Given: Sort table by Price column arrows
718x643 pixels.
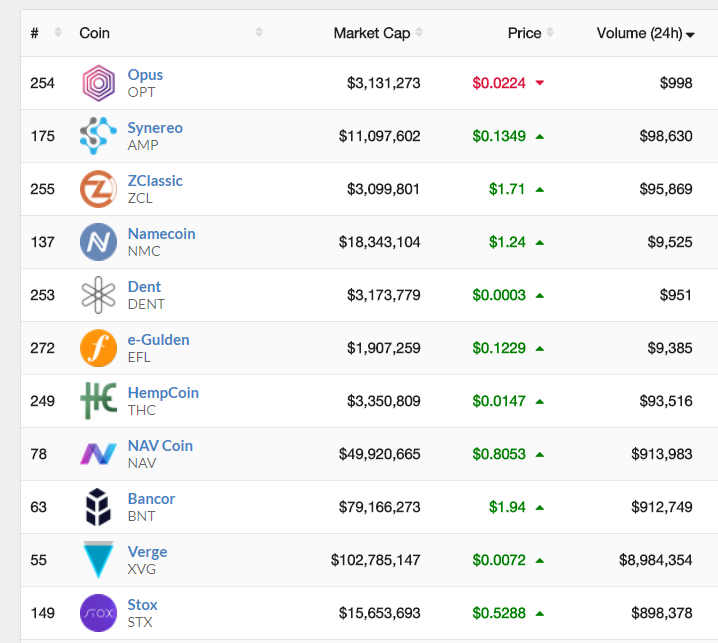Looking at the screenshot, I should click(550, 32).
